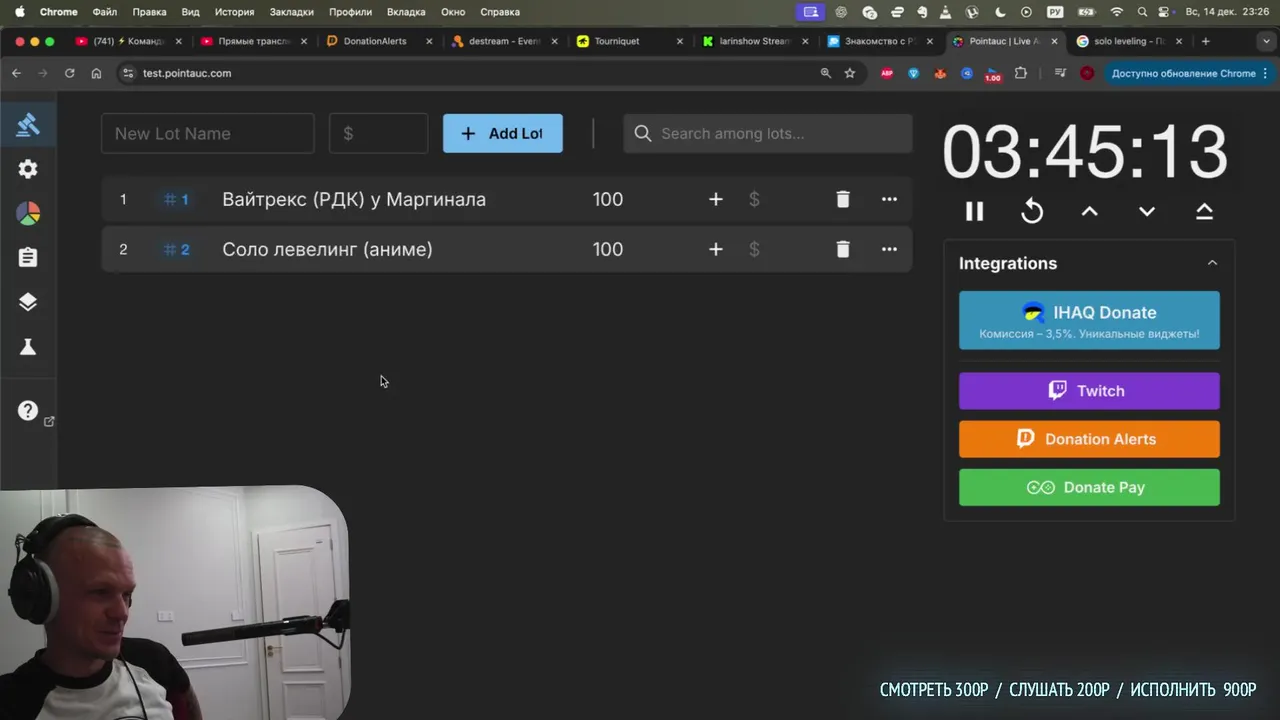Open settings gear in left sidebar

(x=28, y=169)
